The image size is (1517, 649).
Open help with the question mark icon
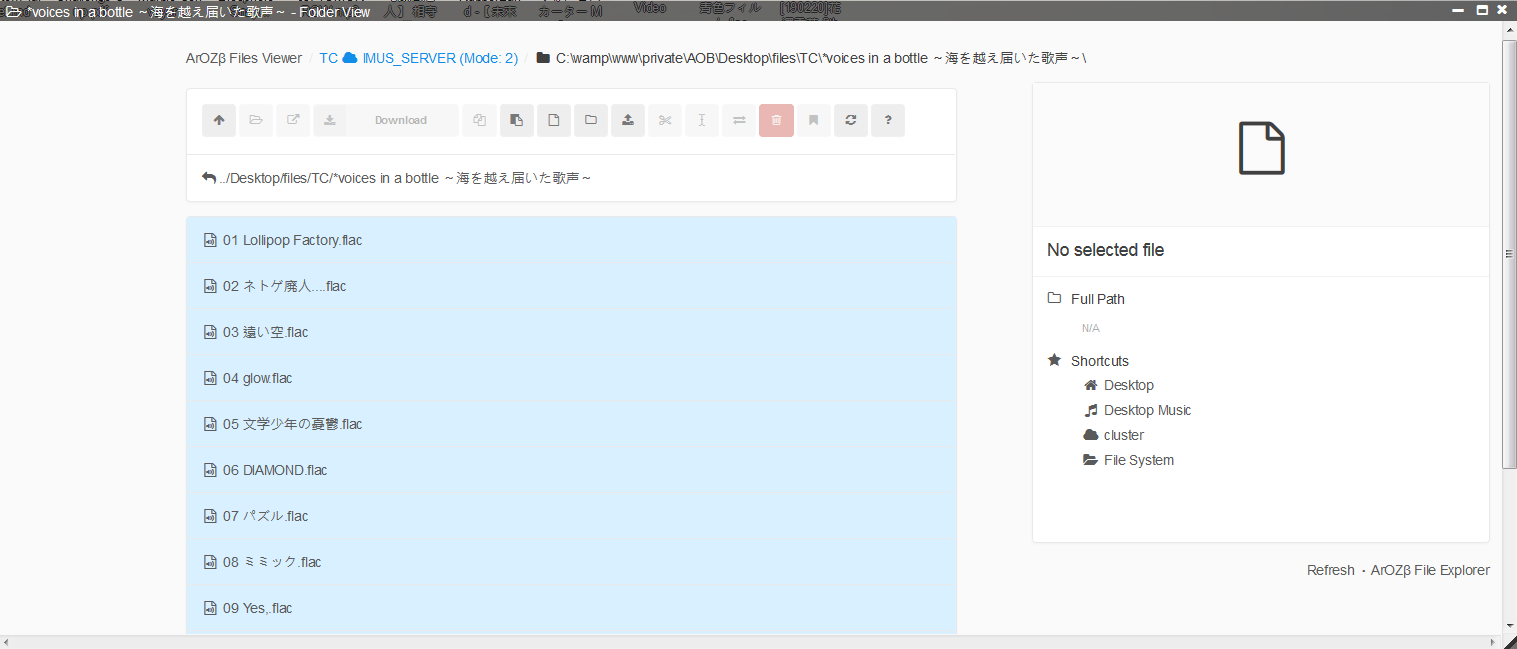[888, 120]
